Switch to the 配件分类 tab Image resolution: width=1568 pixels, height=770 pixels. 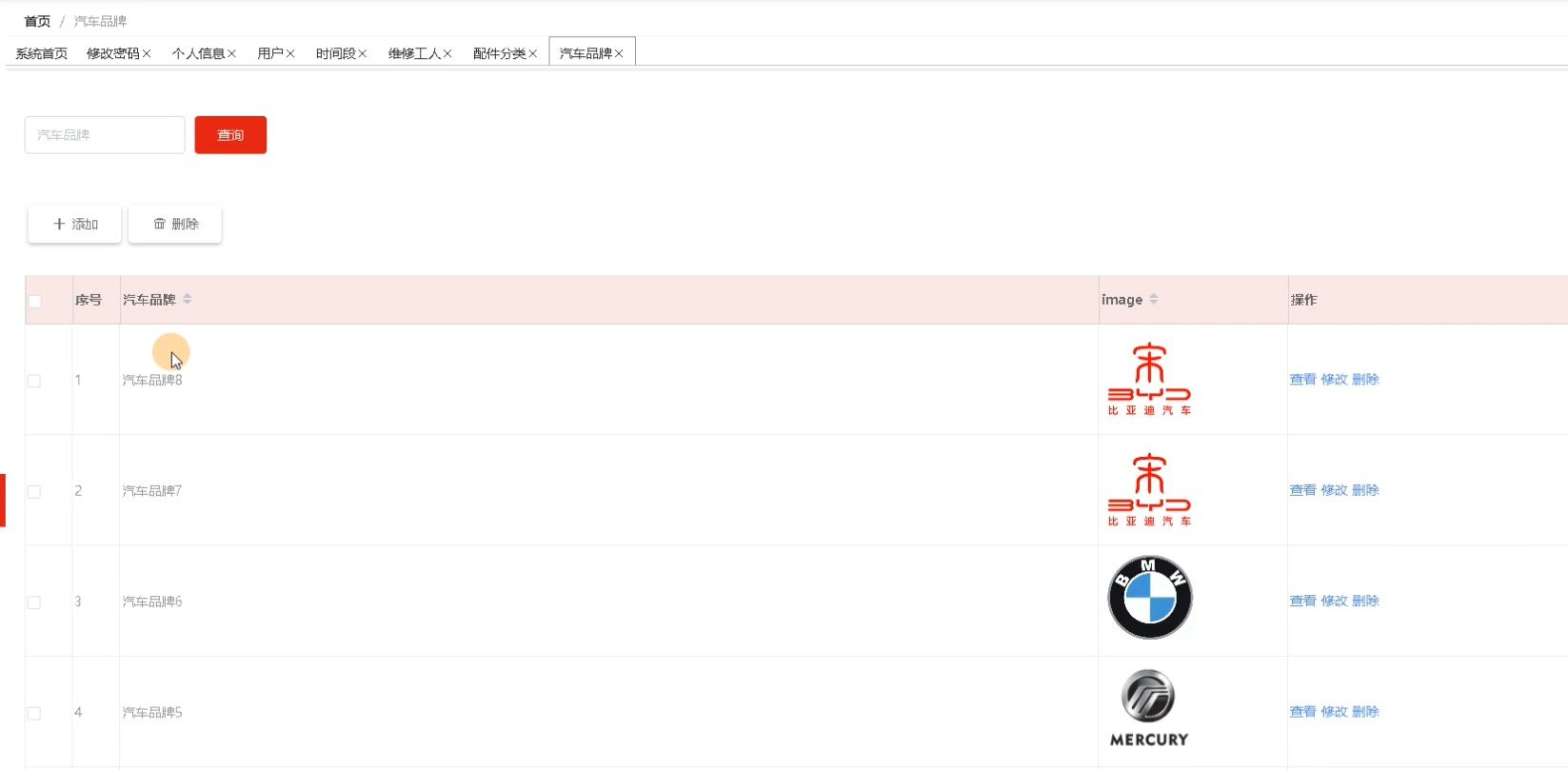coord(500,53)
